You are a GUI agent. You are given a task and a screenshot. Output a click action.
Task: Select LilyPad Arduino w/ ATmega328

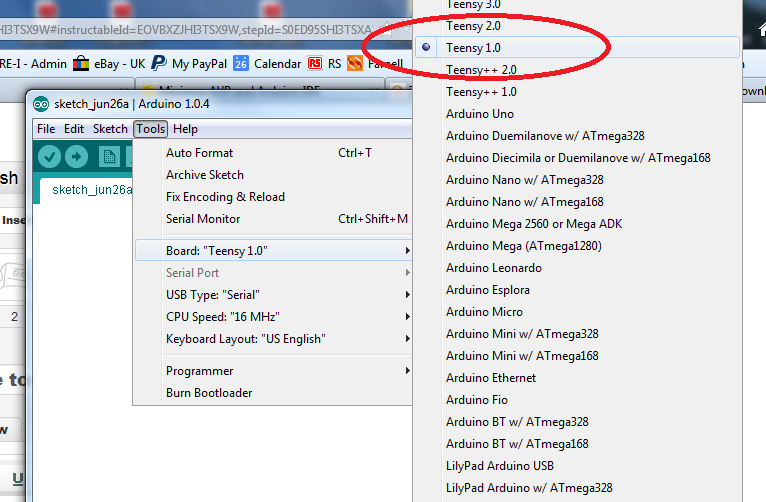[577, 487]
